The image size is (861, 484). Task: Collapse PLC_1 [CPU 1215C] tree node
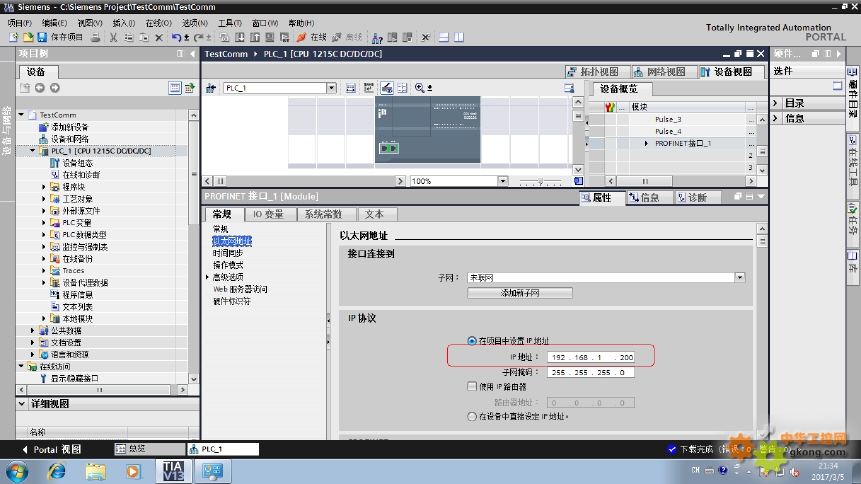pyautogui.click(x=32, y=151)
